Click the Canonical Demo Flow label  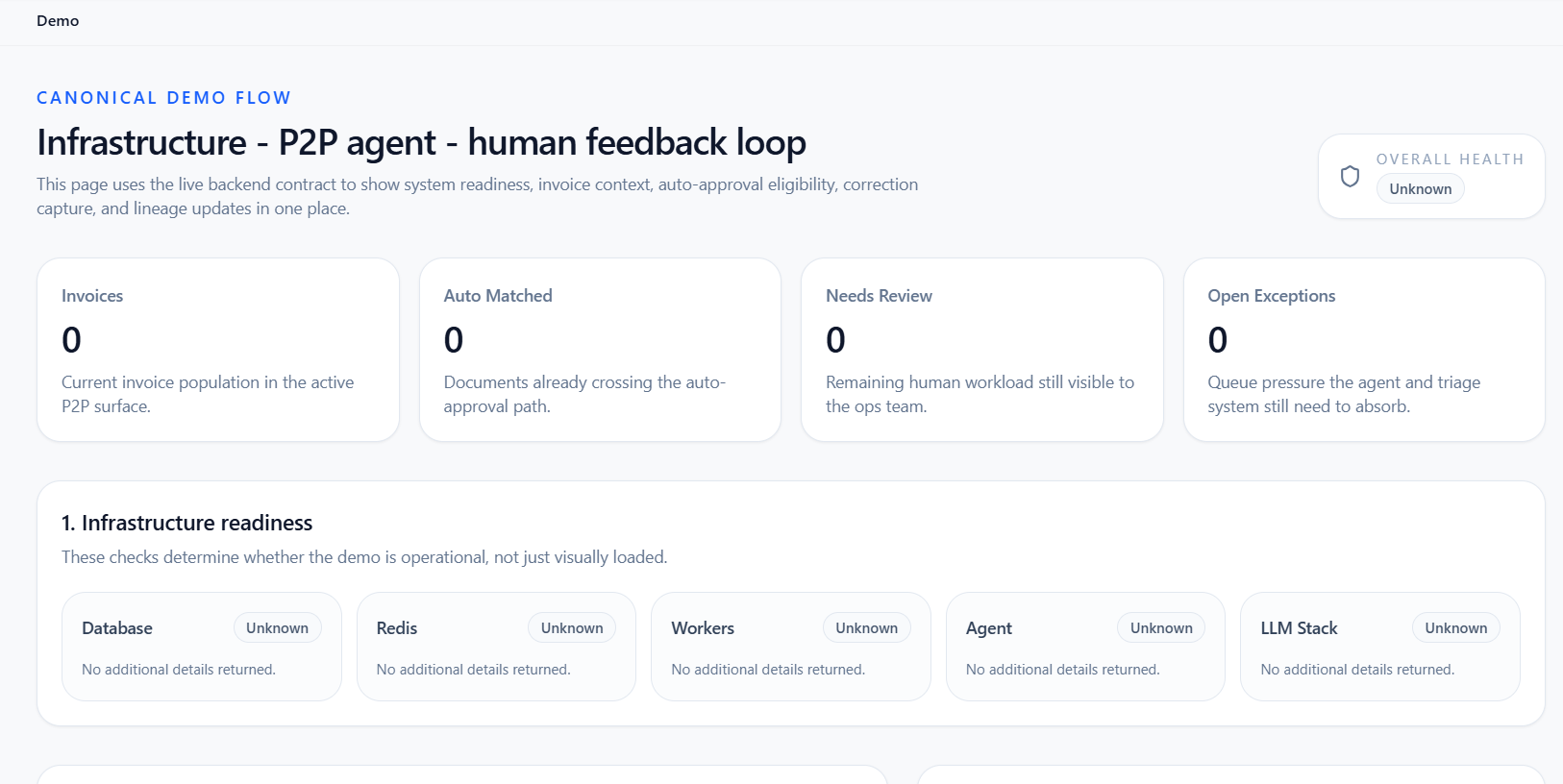pyautogui.click(x=163, y=98)
